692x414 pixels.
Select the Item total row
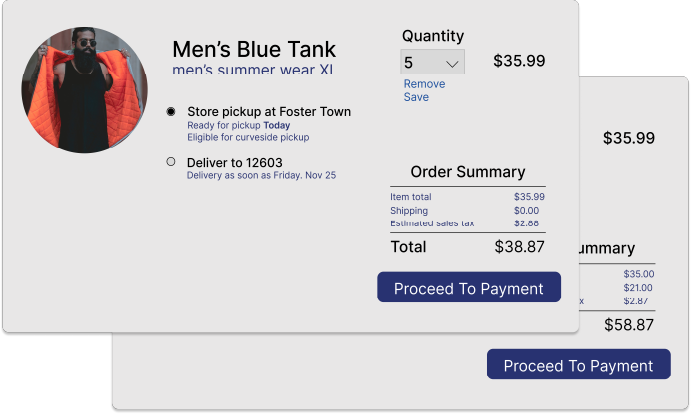point(467,197)
